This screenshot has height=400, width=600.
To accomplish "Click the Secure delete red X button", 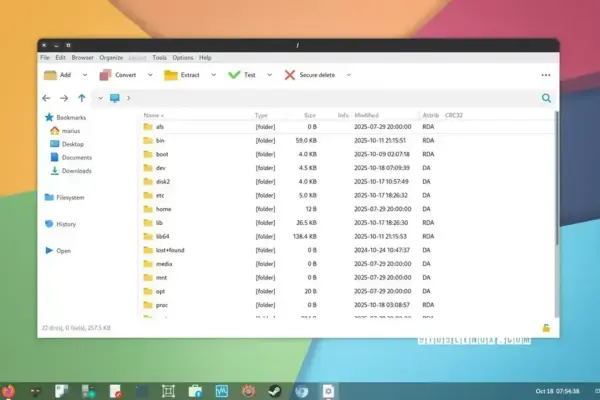I will tap(310, 75).
